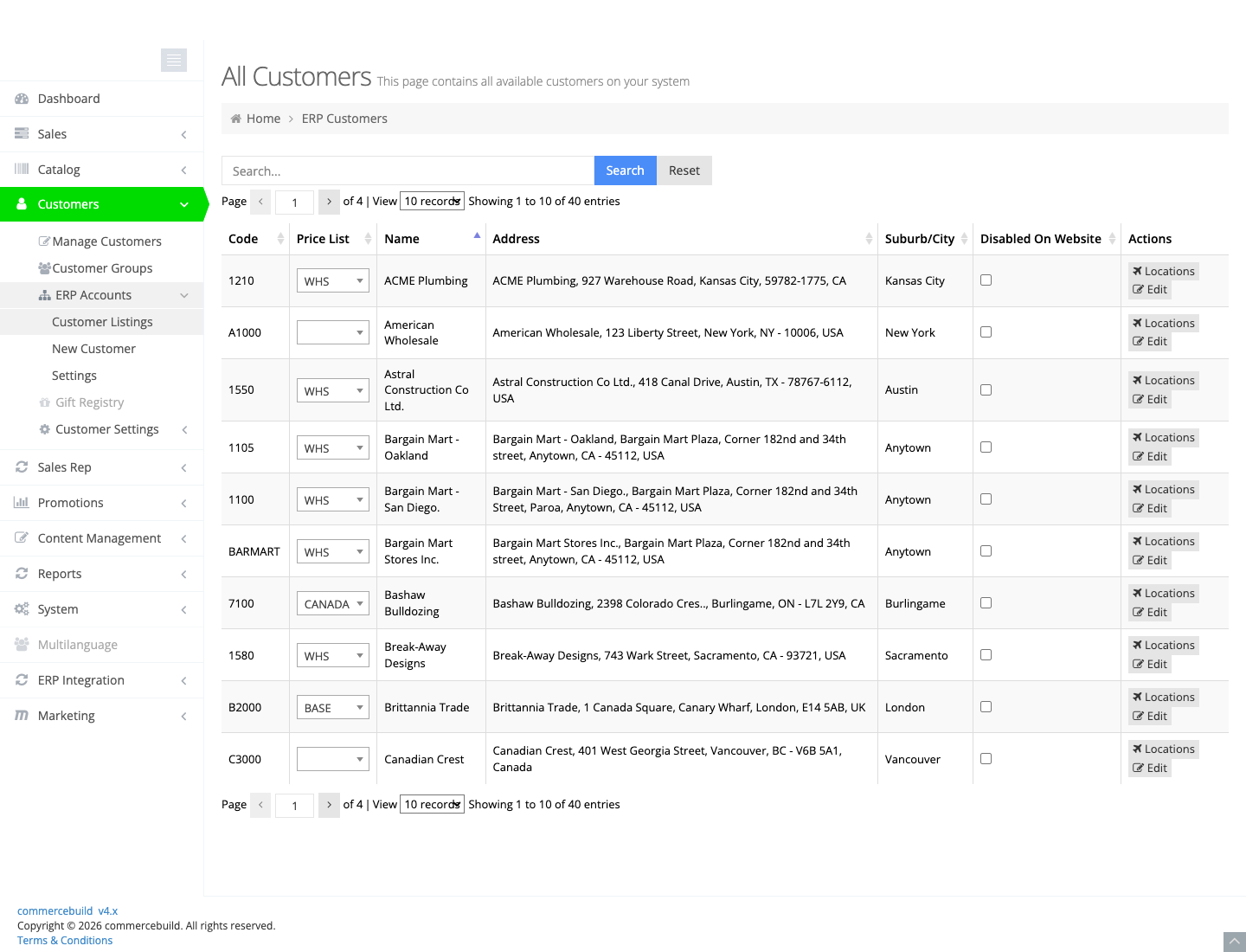1246x952 pixels.
Task: Click the Home breadcrumb house icon
Action: coord(235,119)
